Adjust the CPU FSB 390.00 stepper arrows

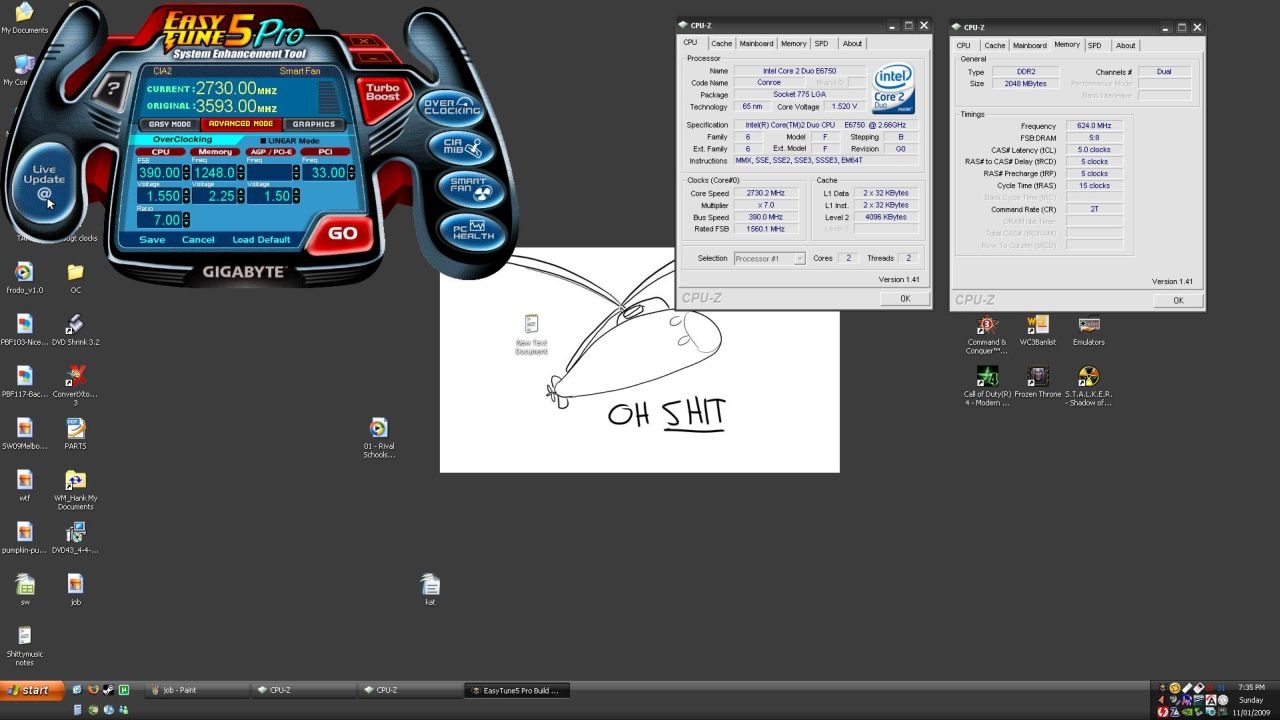point(186,173)
